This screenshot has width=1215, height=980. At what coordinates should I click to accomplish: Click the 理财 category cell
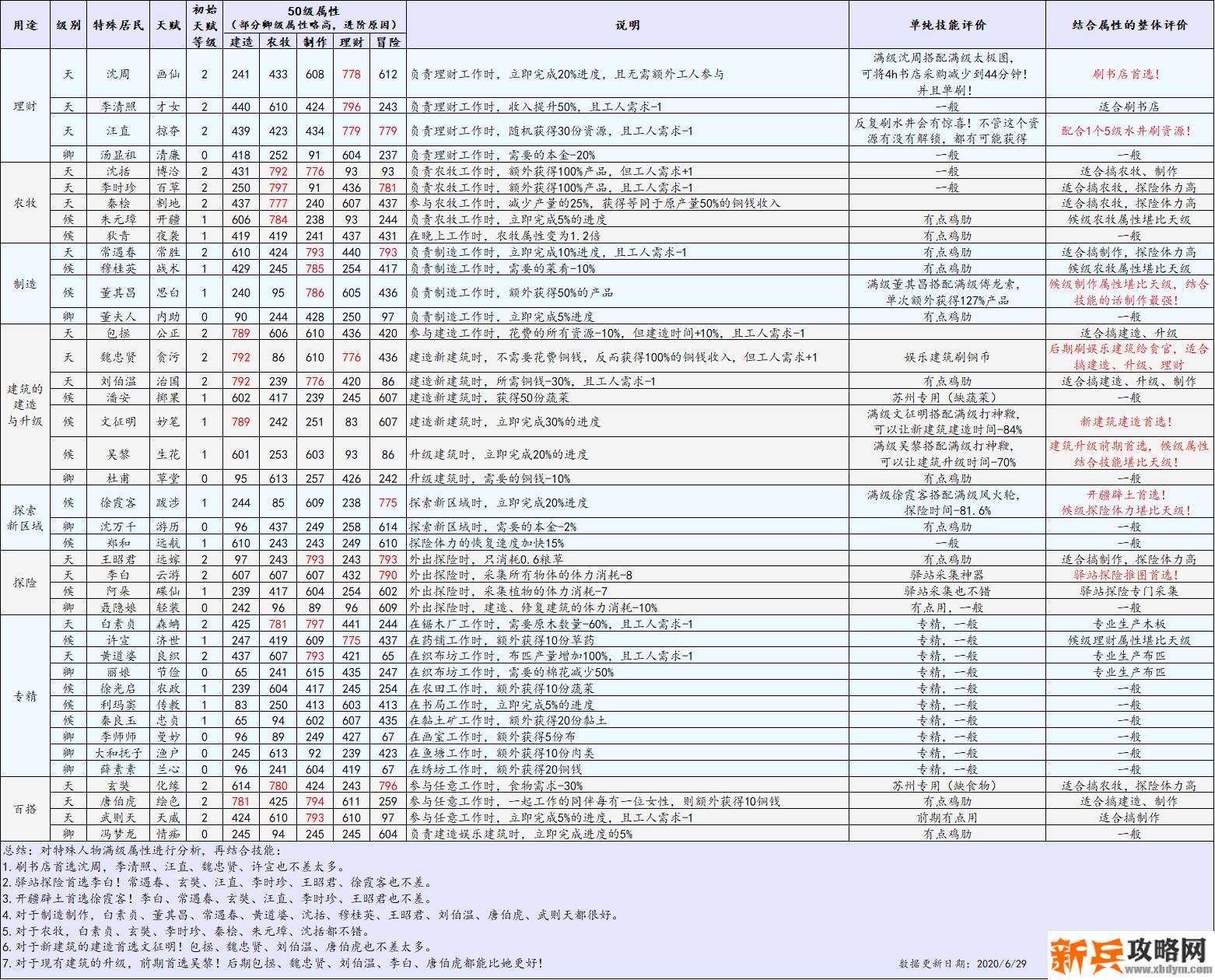(25, 106)
